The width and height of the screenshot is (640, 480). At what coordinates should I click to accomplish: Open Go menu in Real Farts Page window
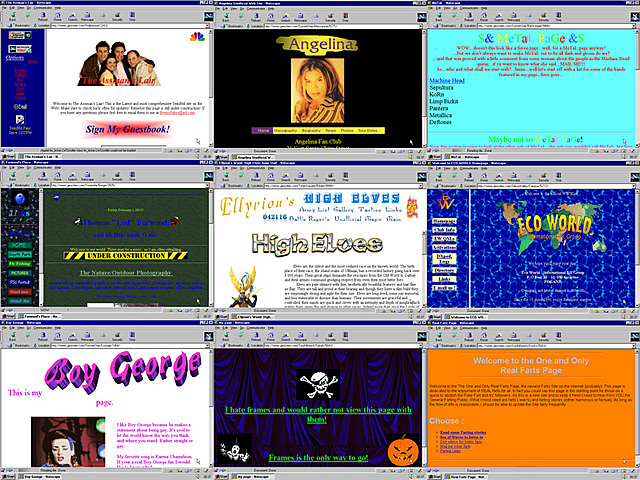(453, 328)
